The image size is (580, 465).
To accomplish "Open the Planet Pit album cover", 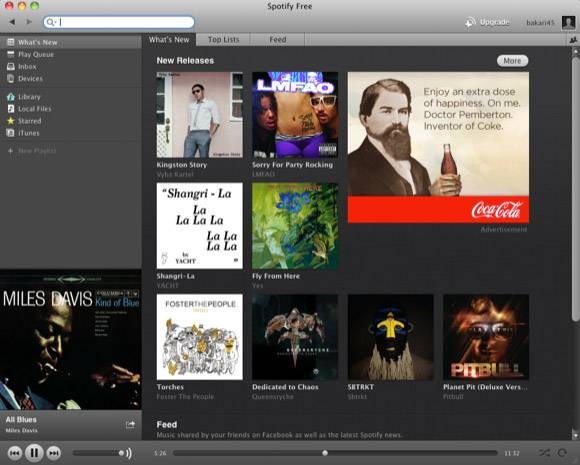I will (486, 337).
